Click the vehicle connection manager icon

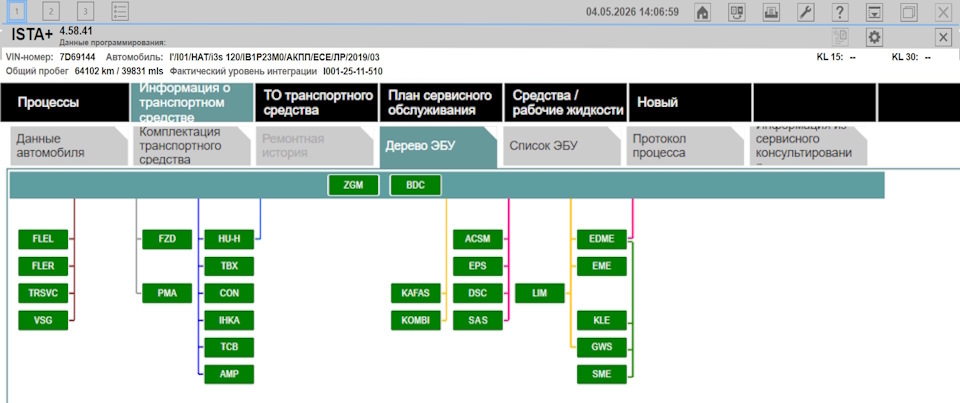737,12
